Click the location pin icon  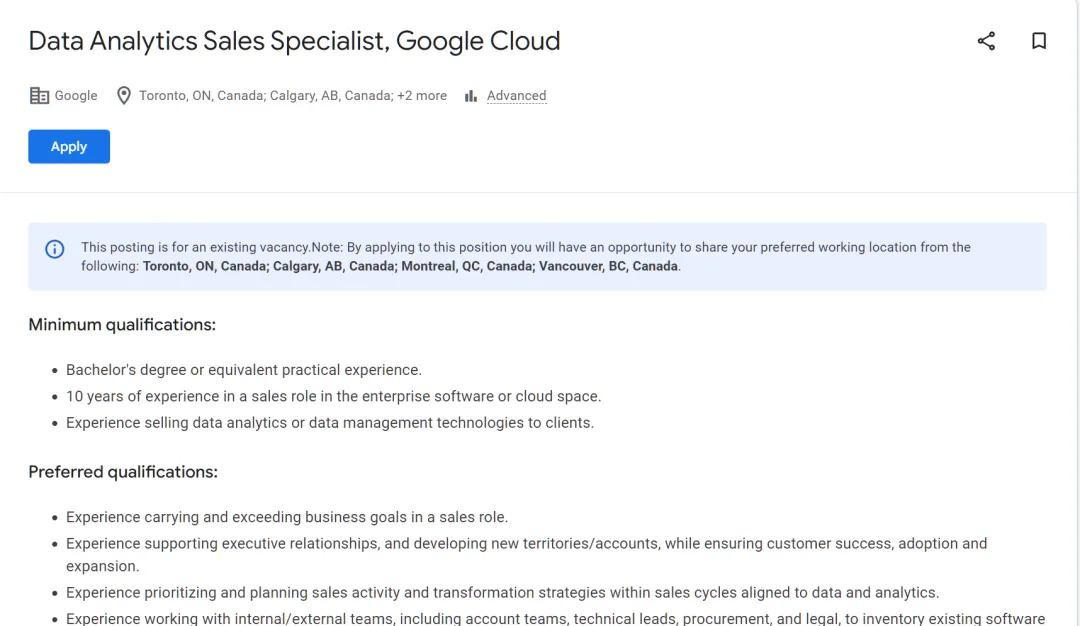[x=124, y=96]
